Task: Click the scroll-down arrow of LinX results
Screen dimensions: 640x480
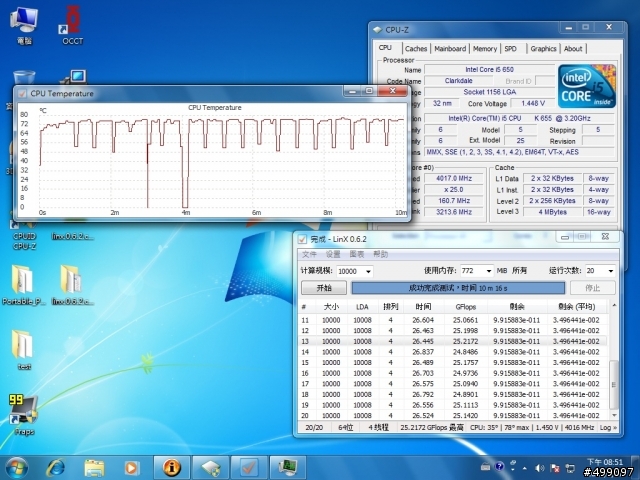Action: pos(614,415)
